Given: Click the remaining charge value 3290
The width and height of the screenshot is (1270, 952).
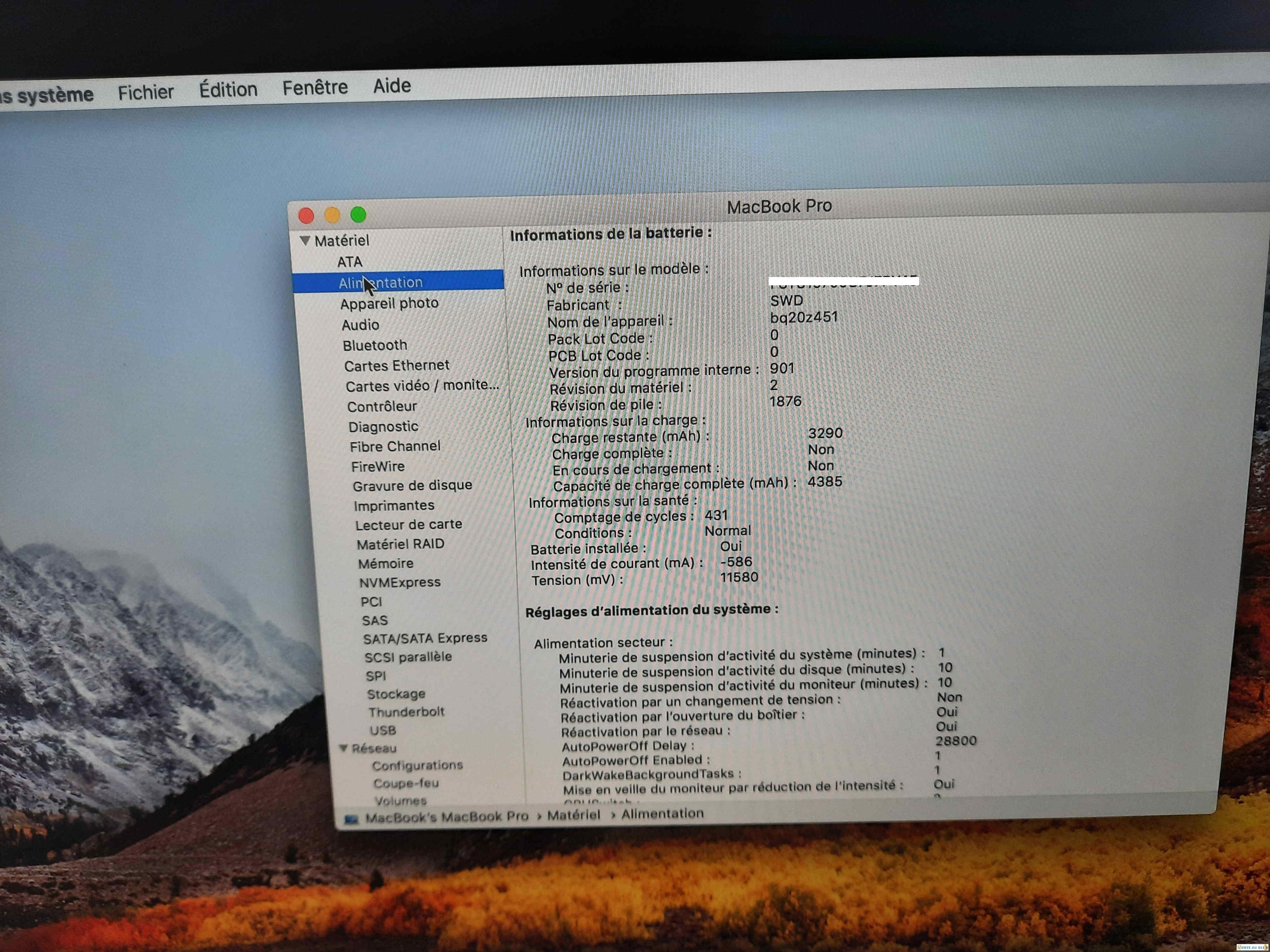Looking at the screenshot, I should pos(825,433).
